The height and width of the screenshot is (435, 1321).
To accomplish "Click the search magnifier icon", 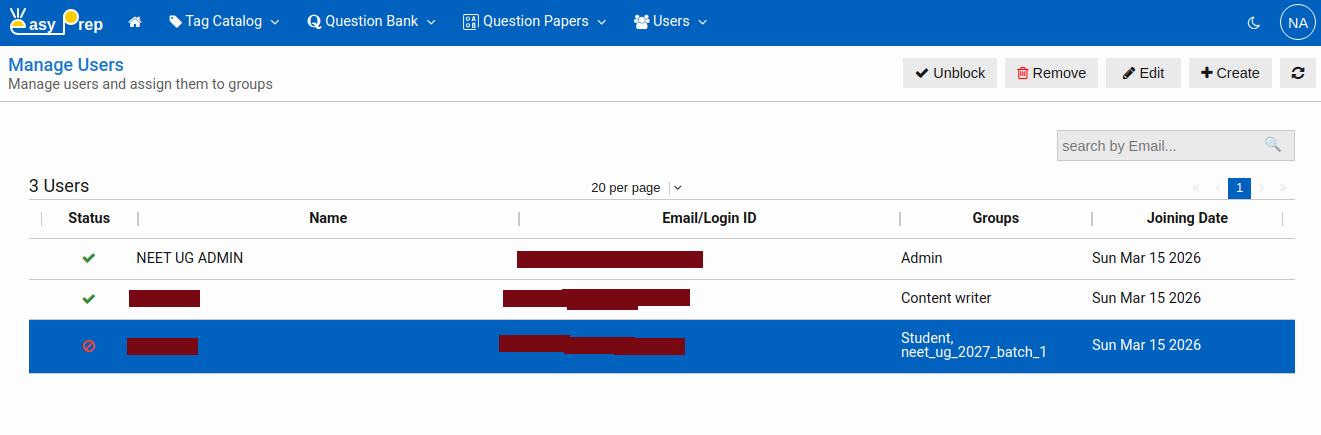I will [x=1272, y=145].
